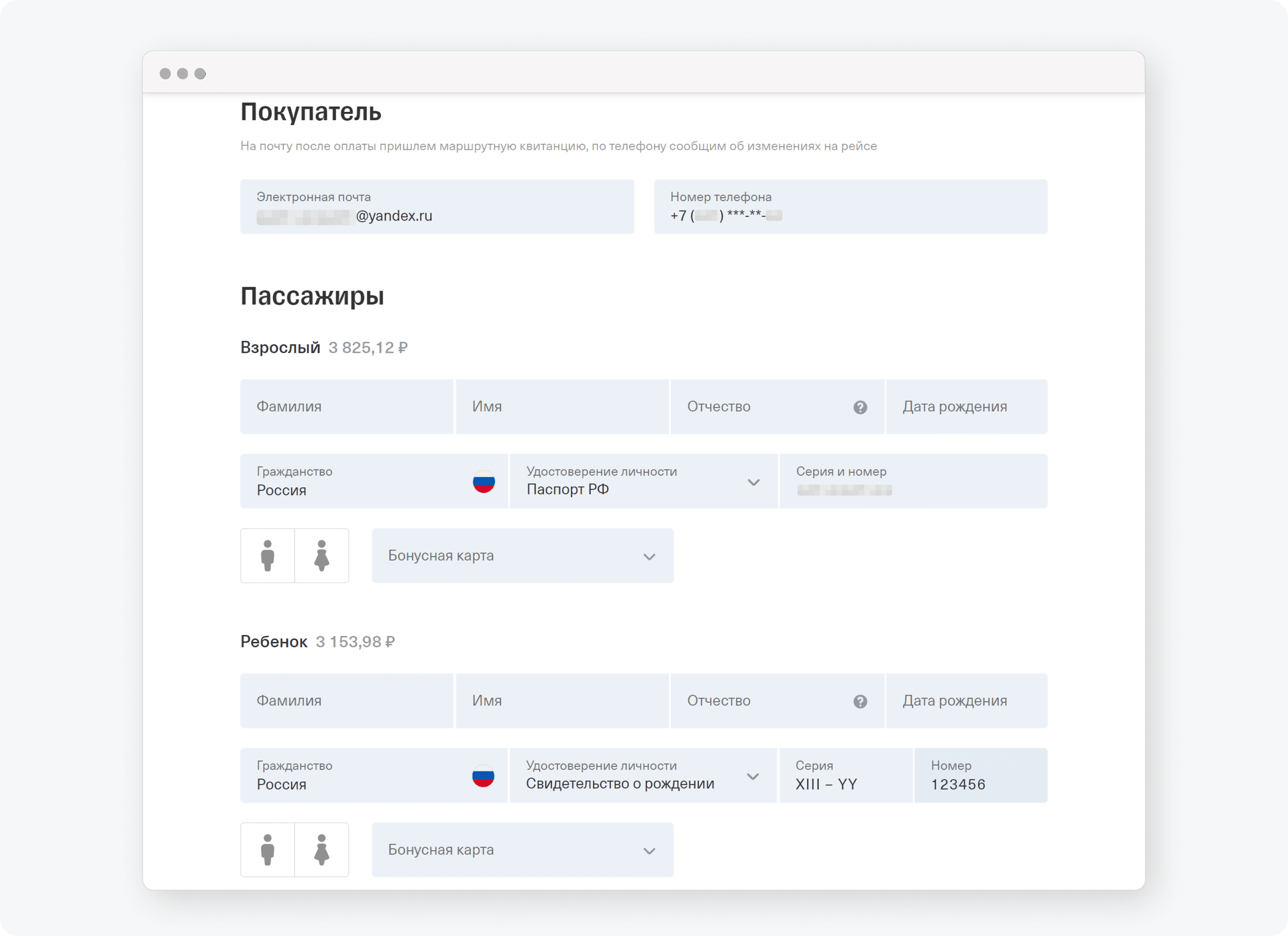Click Russian flag in adult Гражданство field

pos(483,481)
